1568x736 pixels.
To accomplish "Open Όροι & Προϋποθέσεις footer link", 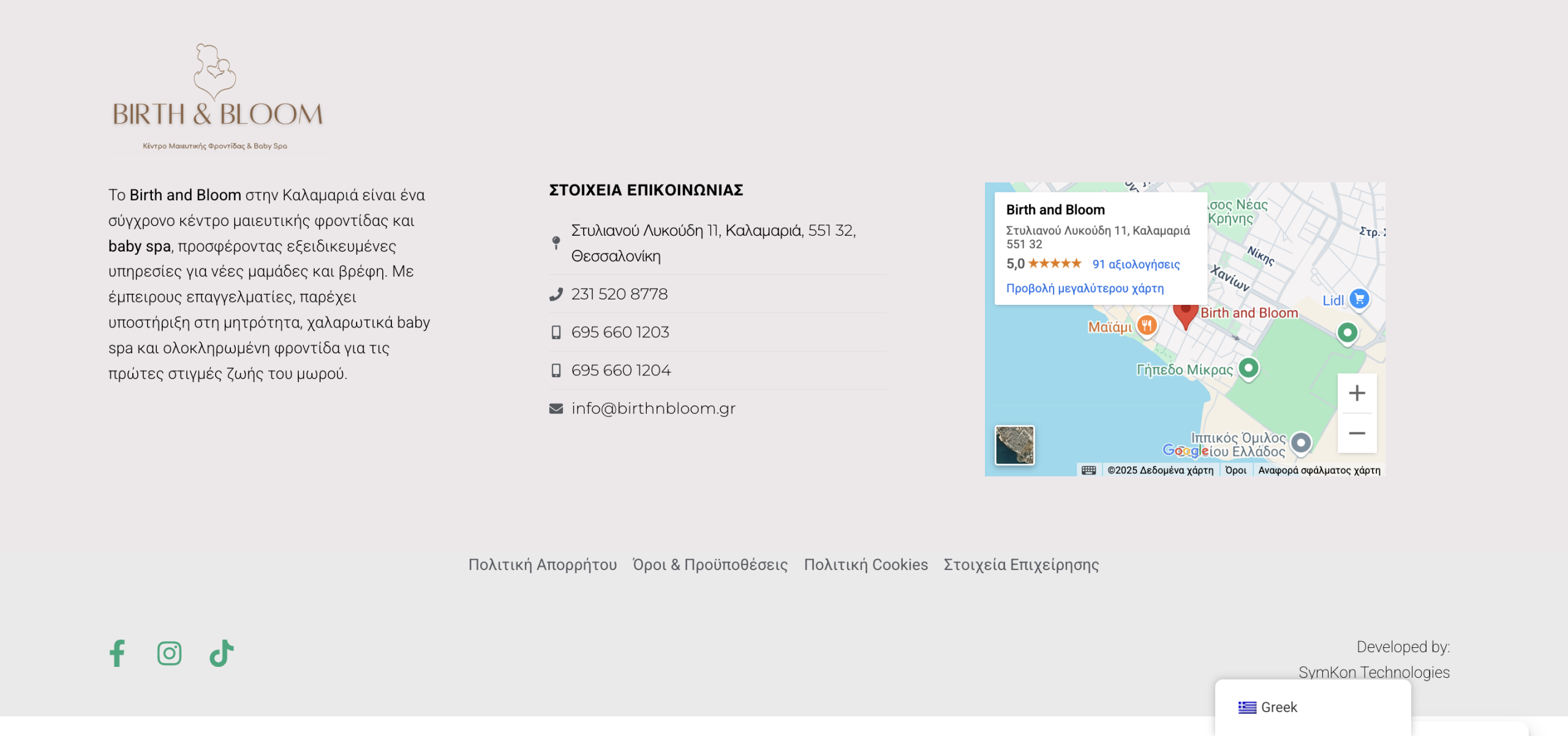I will coord(710,565).
